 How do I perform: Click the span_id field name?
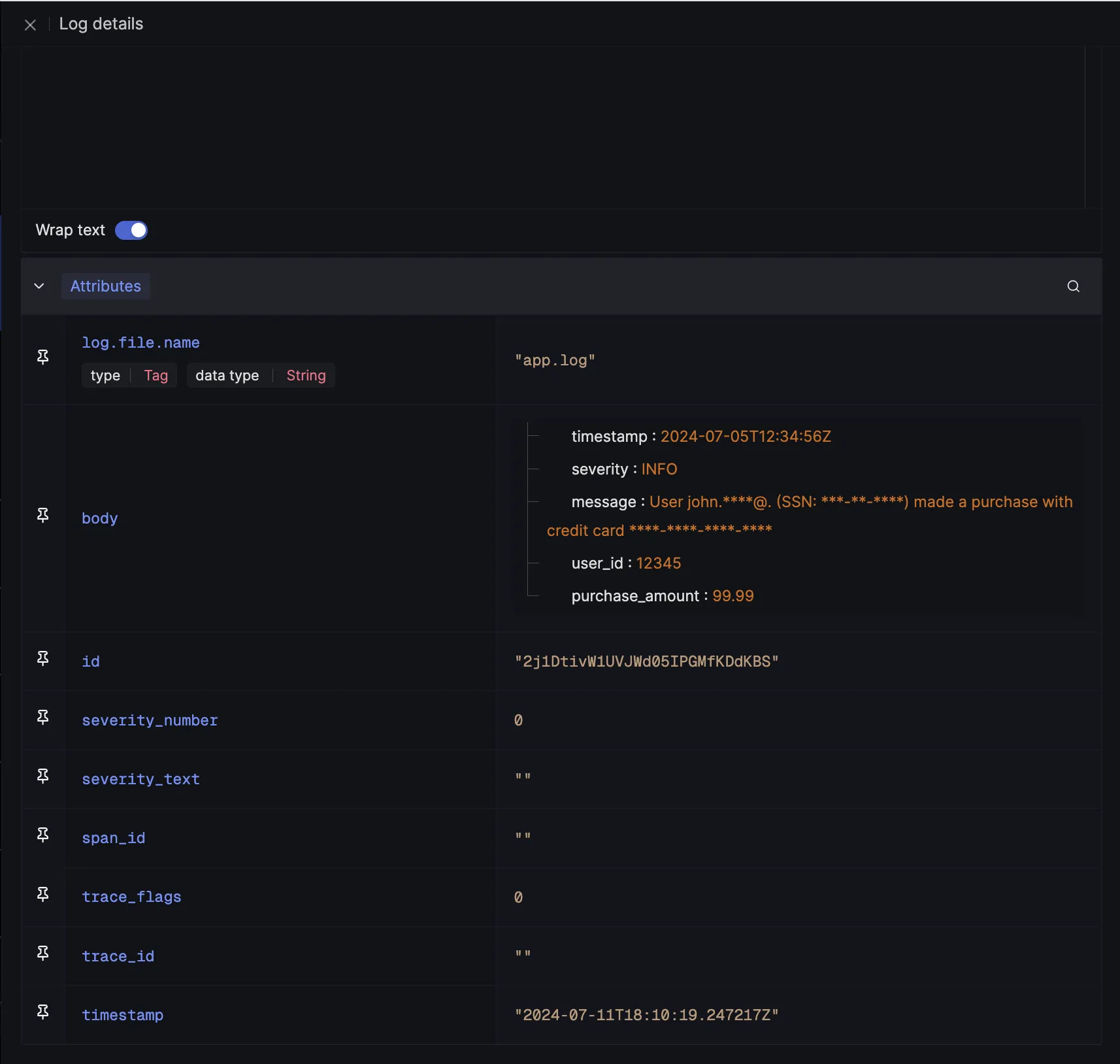click(x=113, y=838)
